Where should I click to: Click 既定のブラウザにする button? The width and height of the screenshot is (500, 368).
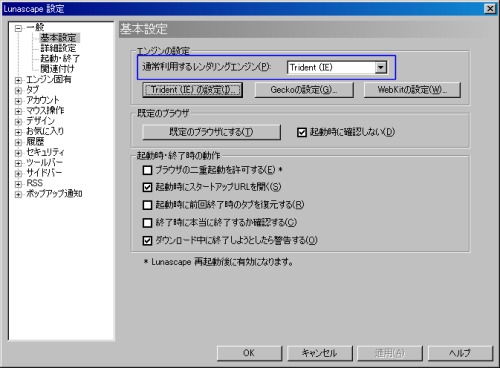[211, 132]
